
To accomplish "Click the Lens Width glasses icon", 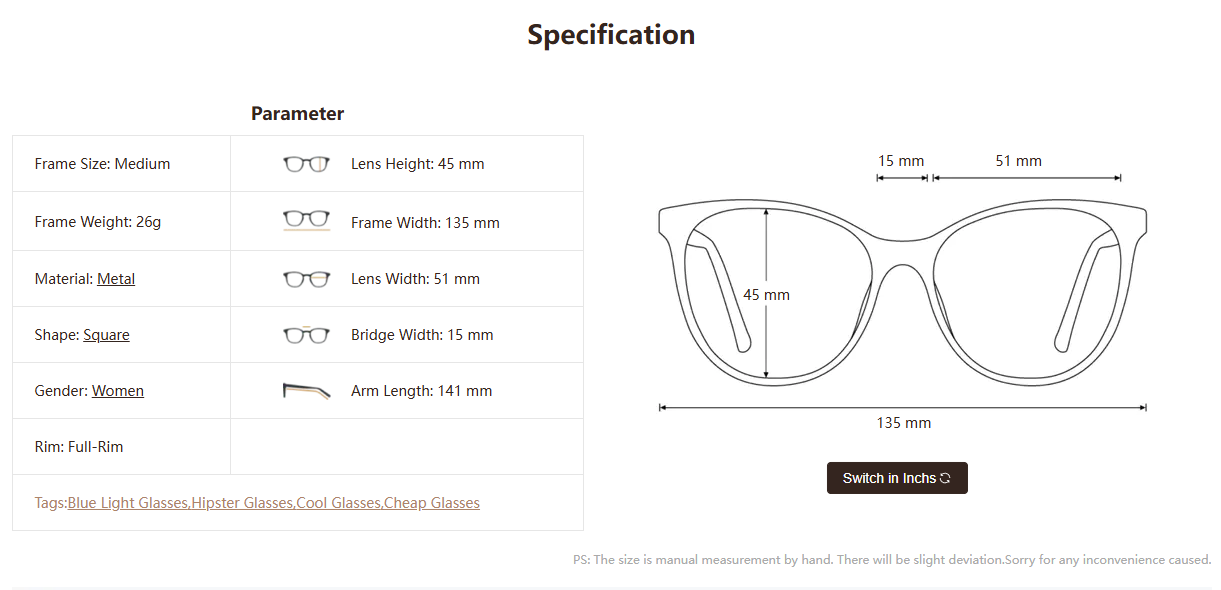I will tap(306, 279).
